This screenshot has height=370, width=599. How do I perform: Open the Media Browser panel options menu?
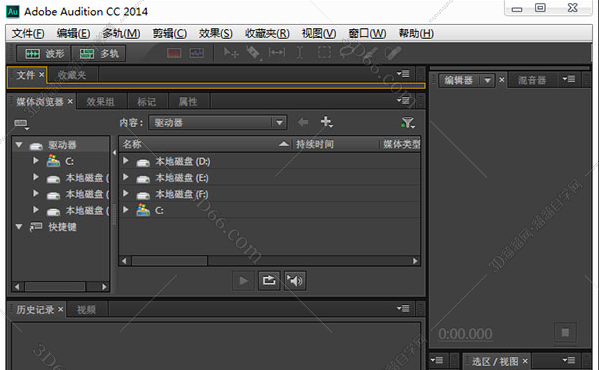403,100
